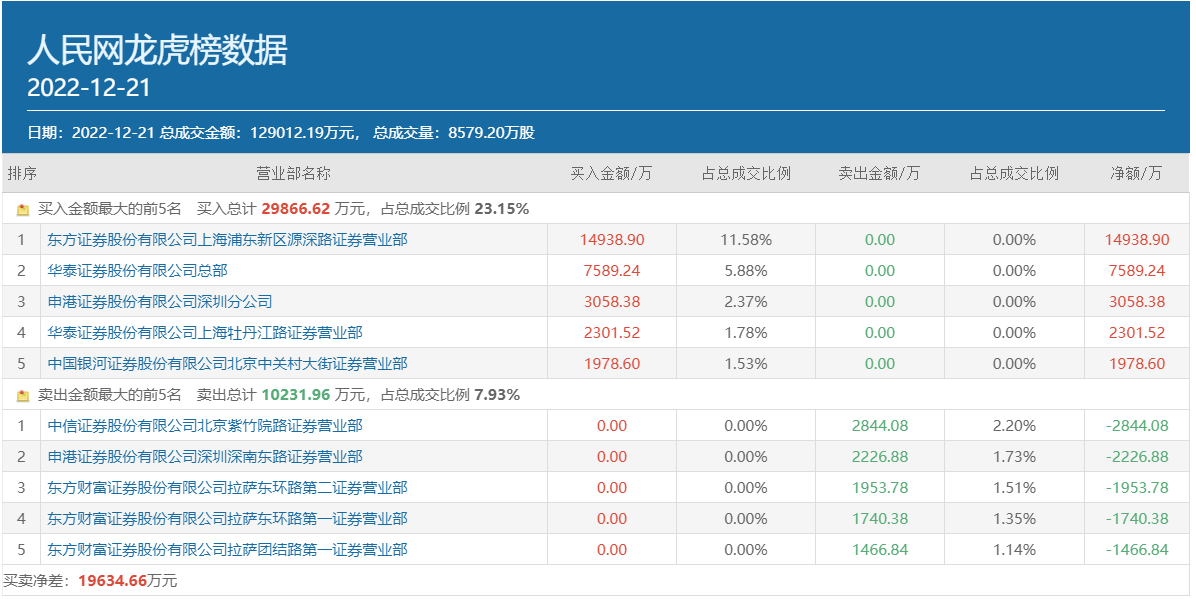This screenshot has height=599, width=1196.
Task: Click the net difference 19634.66 value
Action: 113,581
